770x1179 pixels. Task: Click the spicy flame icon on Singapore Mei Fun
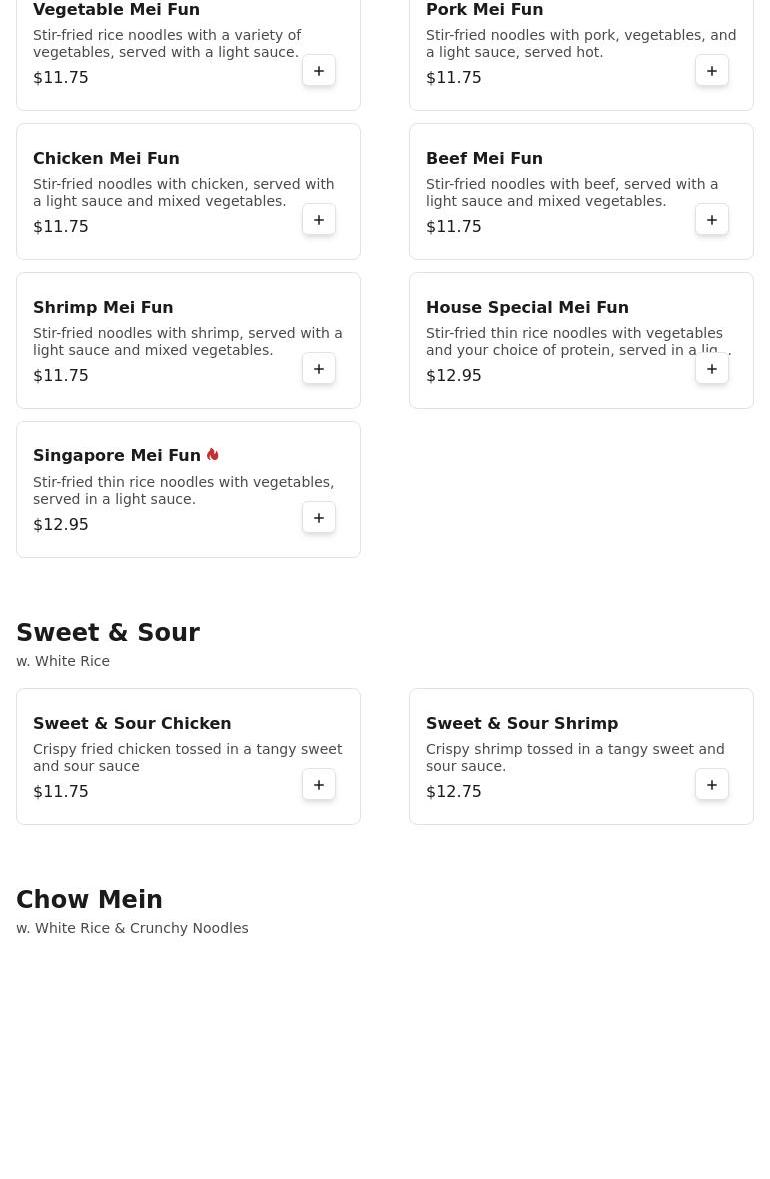[x=213, y=455]
